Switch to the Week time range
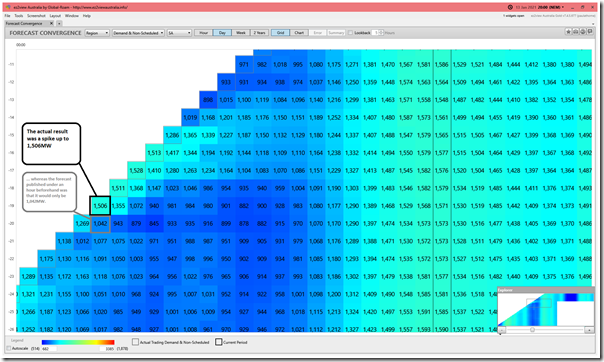This screenshot has width=604, height=362. pyautogui.click(x=241, y=33)
